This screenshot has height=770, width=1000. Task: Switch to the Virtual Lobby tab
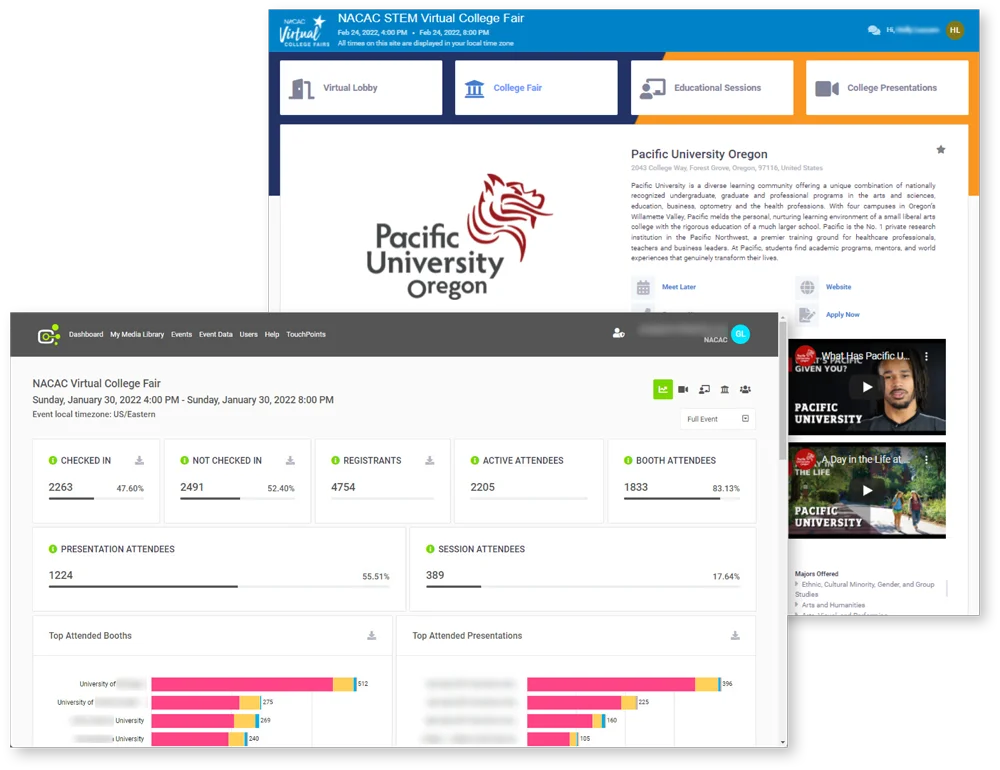pos(361,88)
